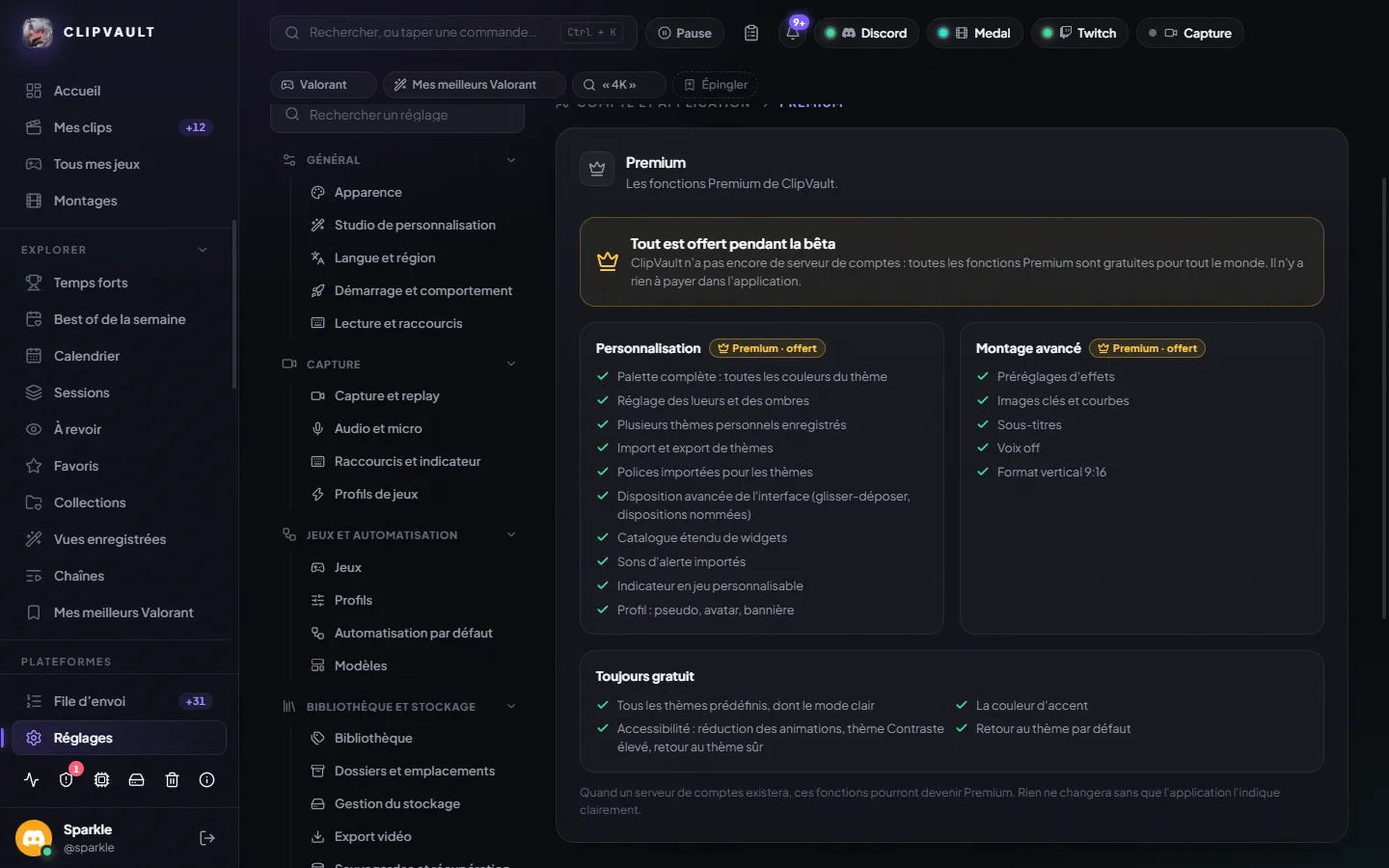Open the File d'envoi upload queue
The width and height of the screenshot is (1389, 868).
pos(119,701)
